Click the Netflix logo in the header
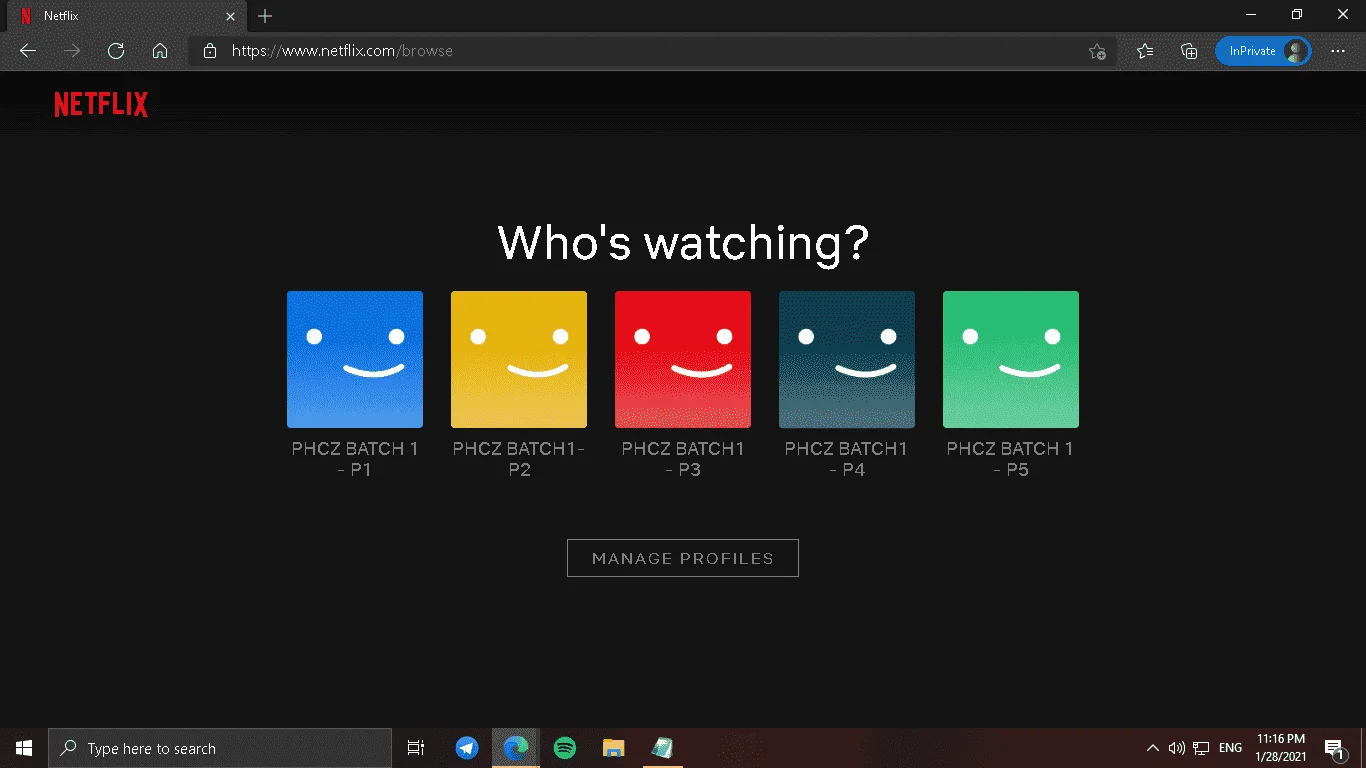 101,104
